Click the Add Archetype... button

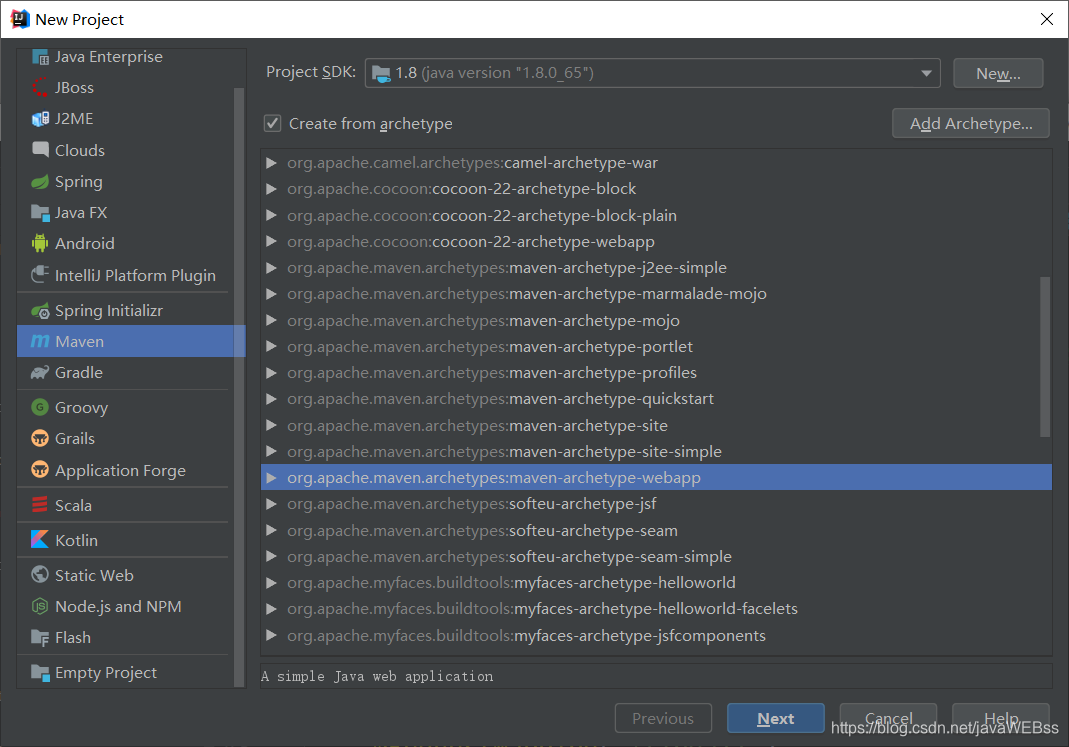(971, 123)
